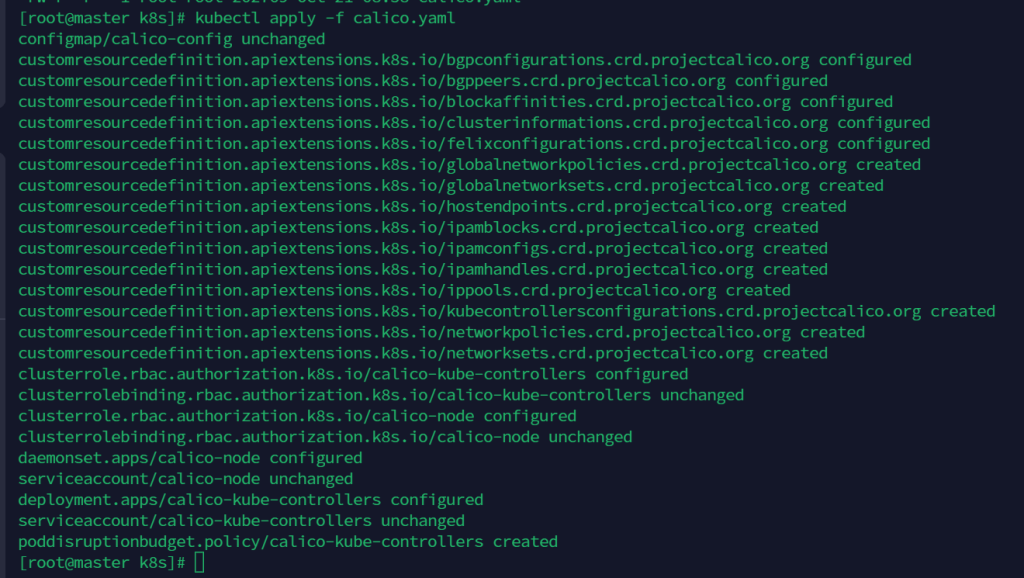1024x578 pixels.
Task: Click the ippools.crd.projectcalico.org output line
Action: click(404, 291)
